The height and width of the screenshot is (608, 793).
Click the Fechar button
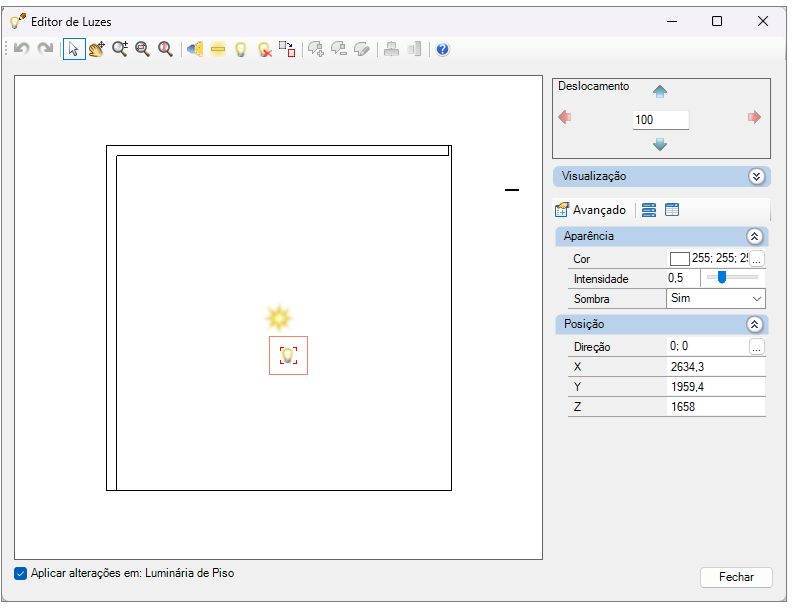[736, 577]
